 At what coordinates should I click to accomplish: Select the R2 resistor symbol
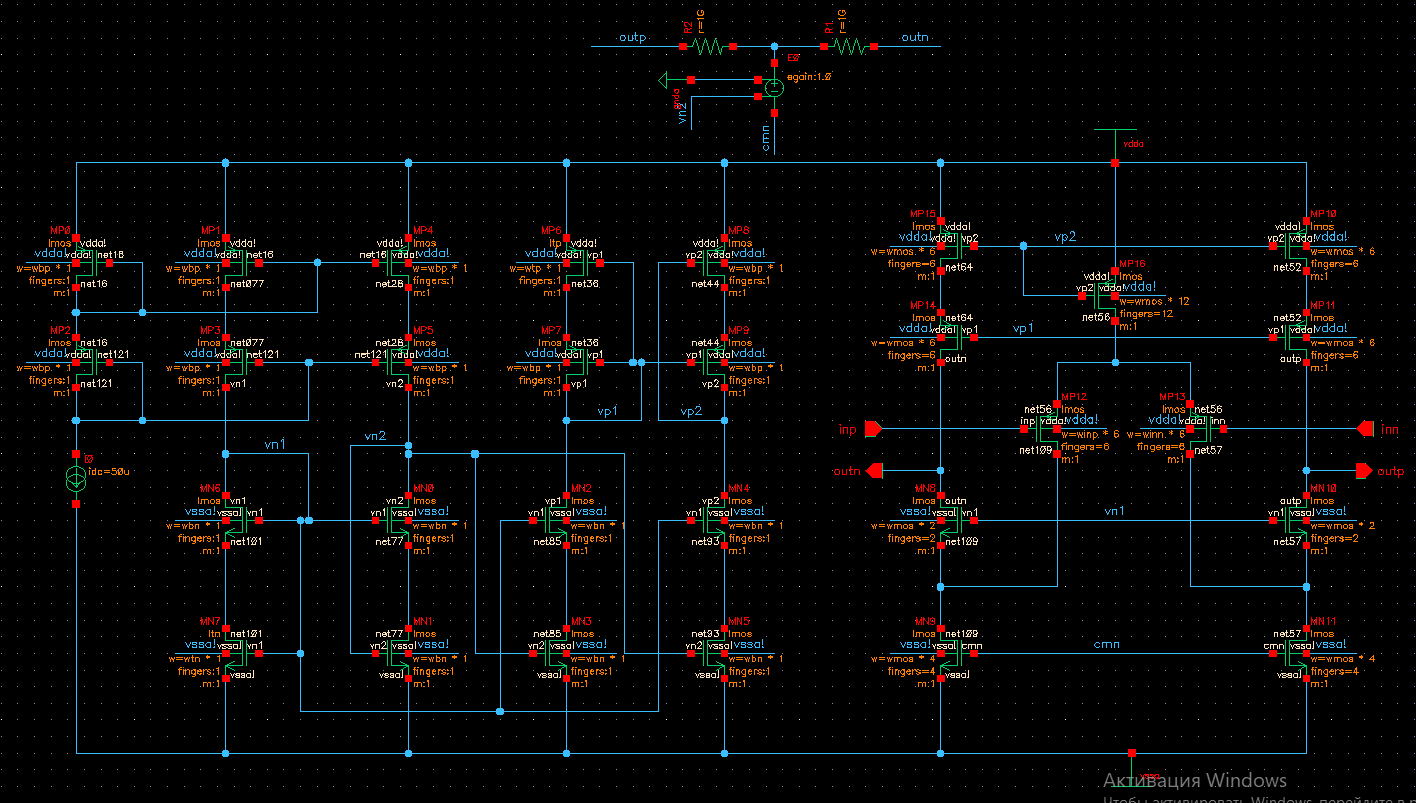(x=709, y=46)
